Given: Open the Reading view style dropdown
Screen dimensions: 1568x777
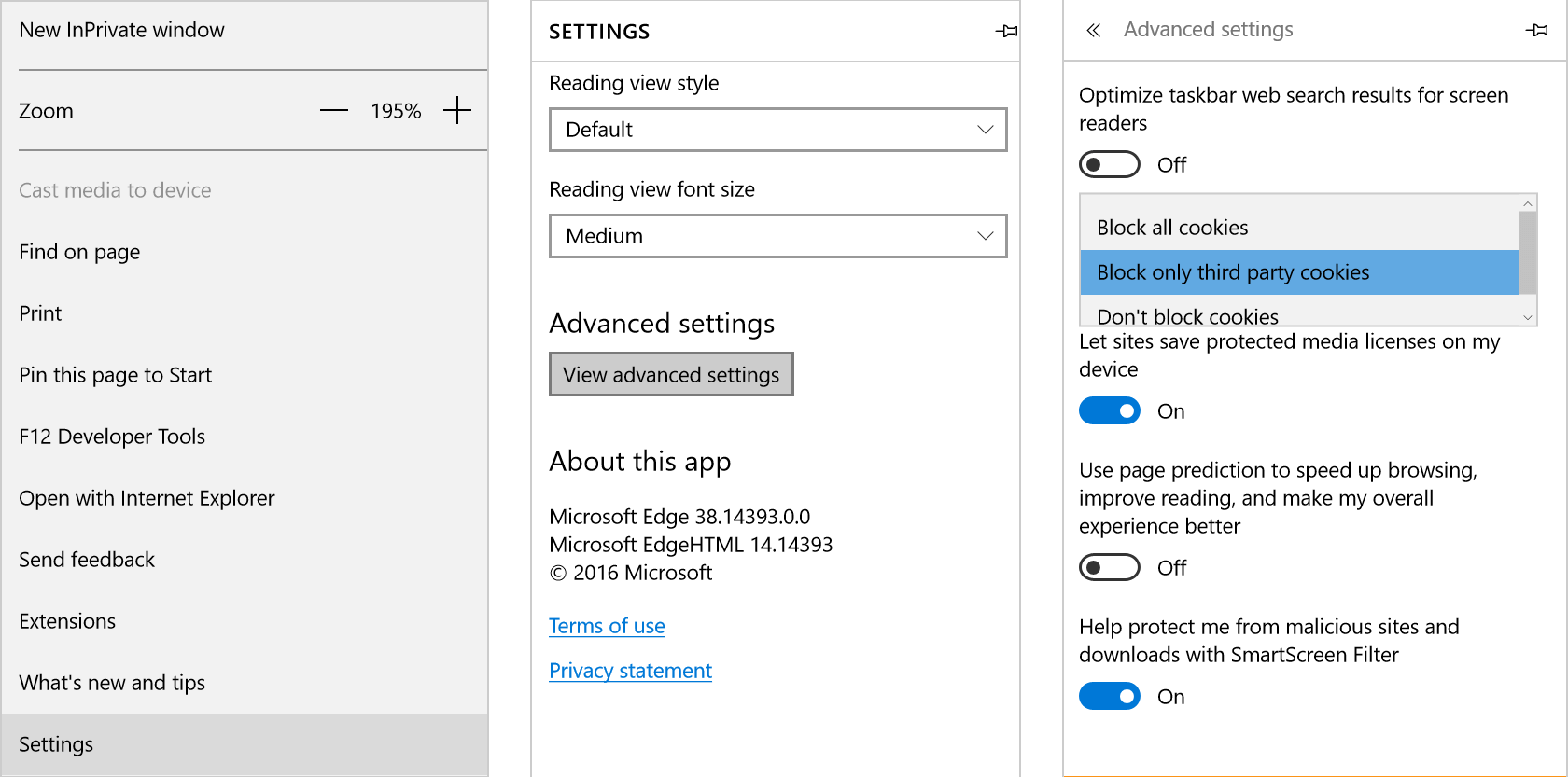Looking at the screenshot, I should [x=777, y=130].
